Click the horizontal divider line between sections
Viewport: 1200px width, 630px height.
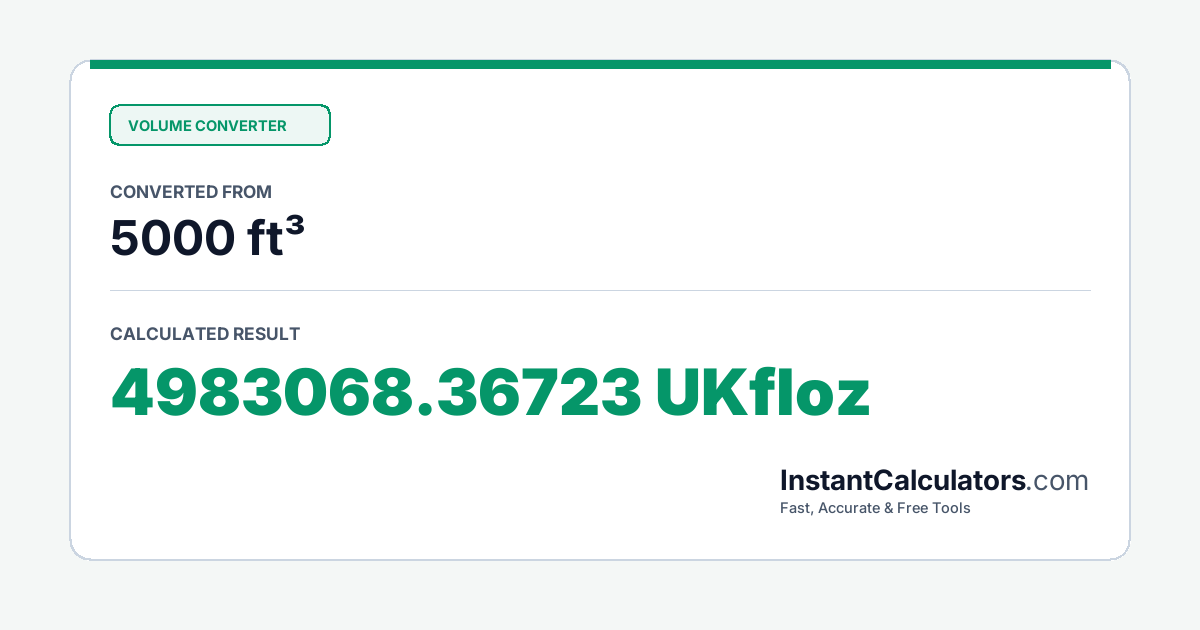tap(600, 291)
